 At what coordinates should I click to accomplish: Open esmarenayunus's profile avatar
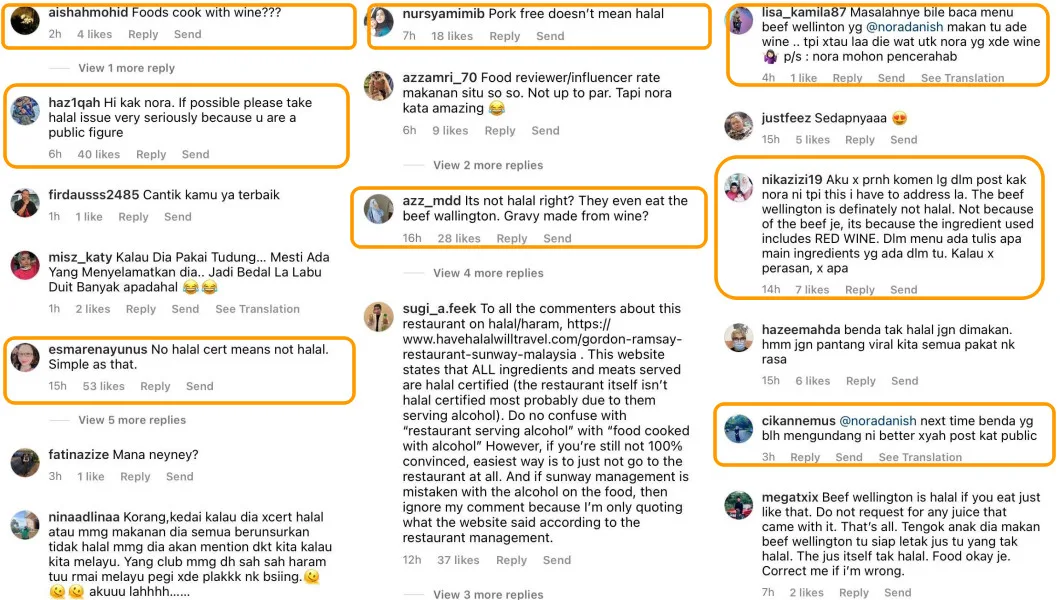coord(25,358)
